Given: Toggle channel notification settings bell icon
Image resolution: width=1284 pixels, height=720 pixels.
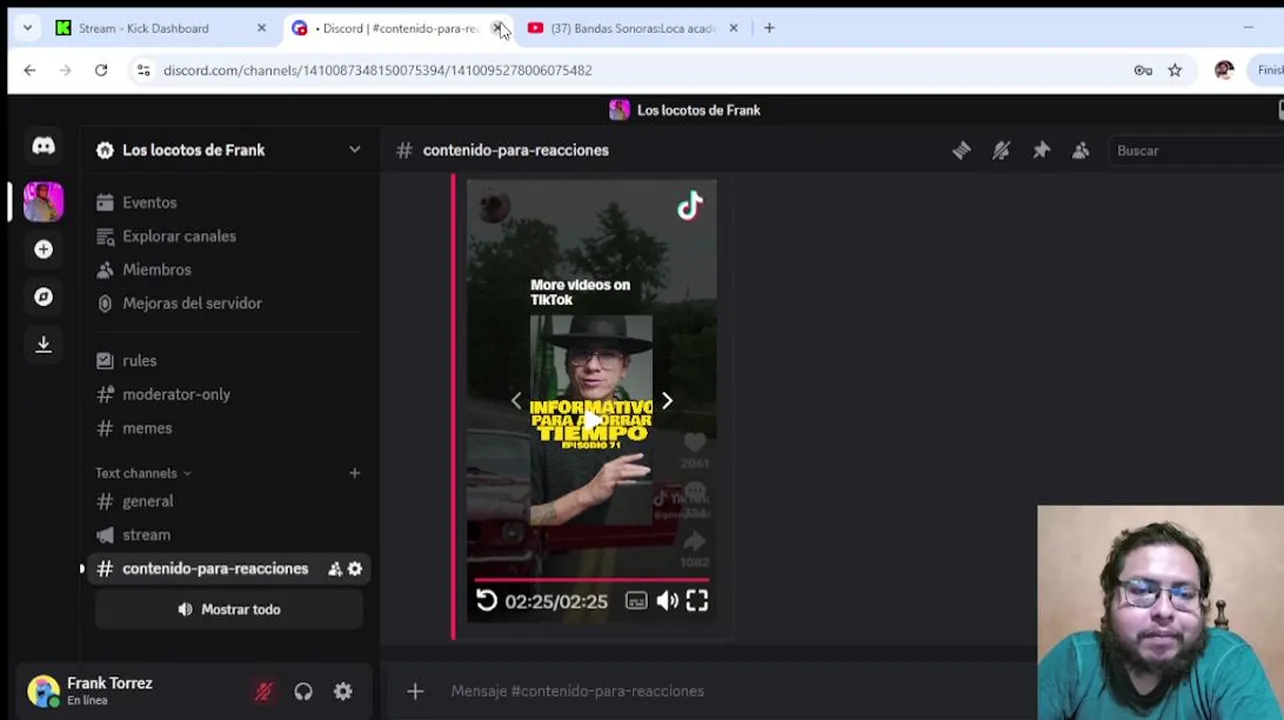Looking at the screenshot, I should coord(1001,150).
